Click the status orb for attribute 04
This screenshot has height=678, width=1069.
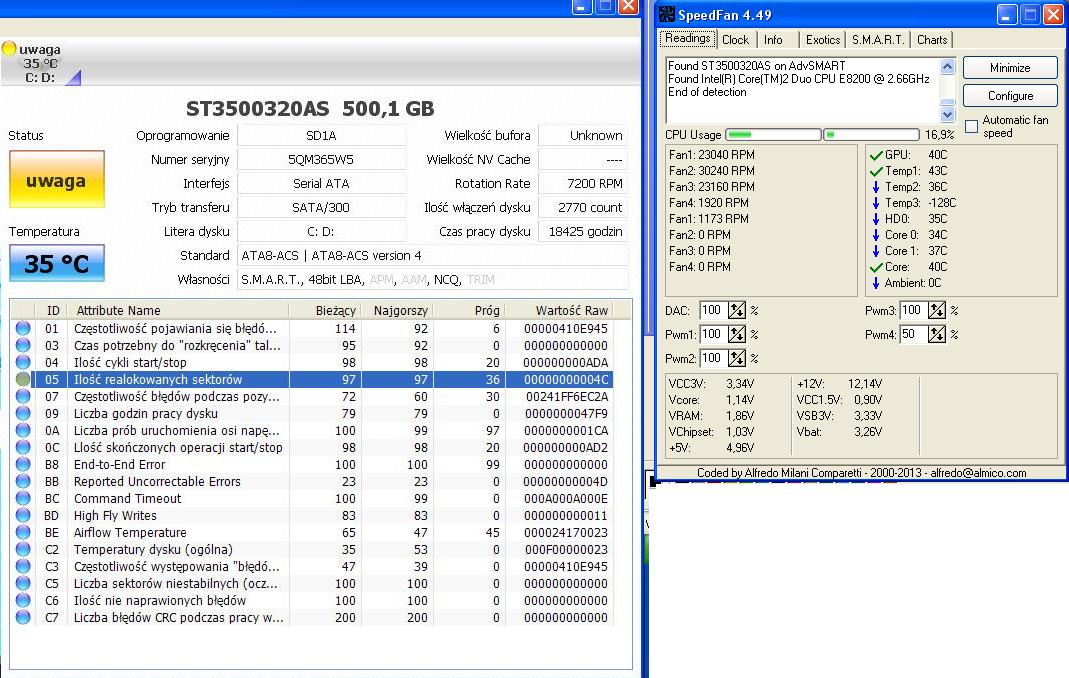[x=23, y=362]
